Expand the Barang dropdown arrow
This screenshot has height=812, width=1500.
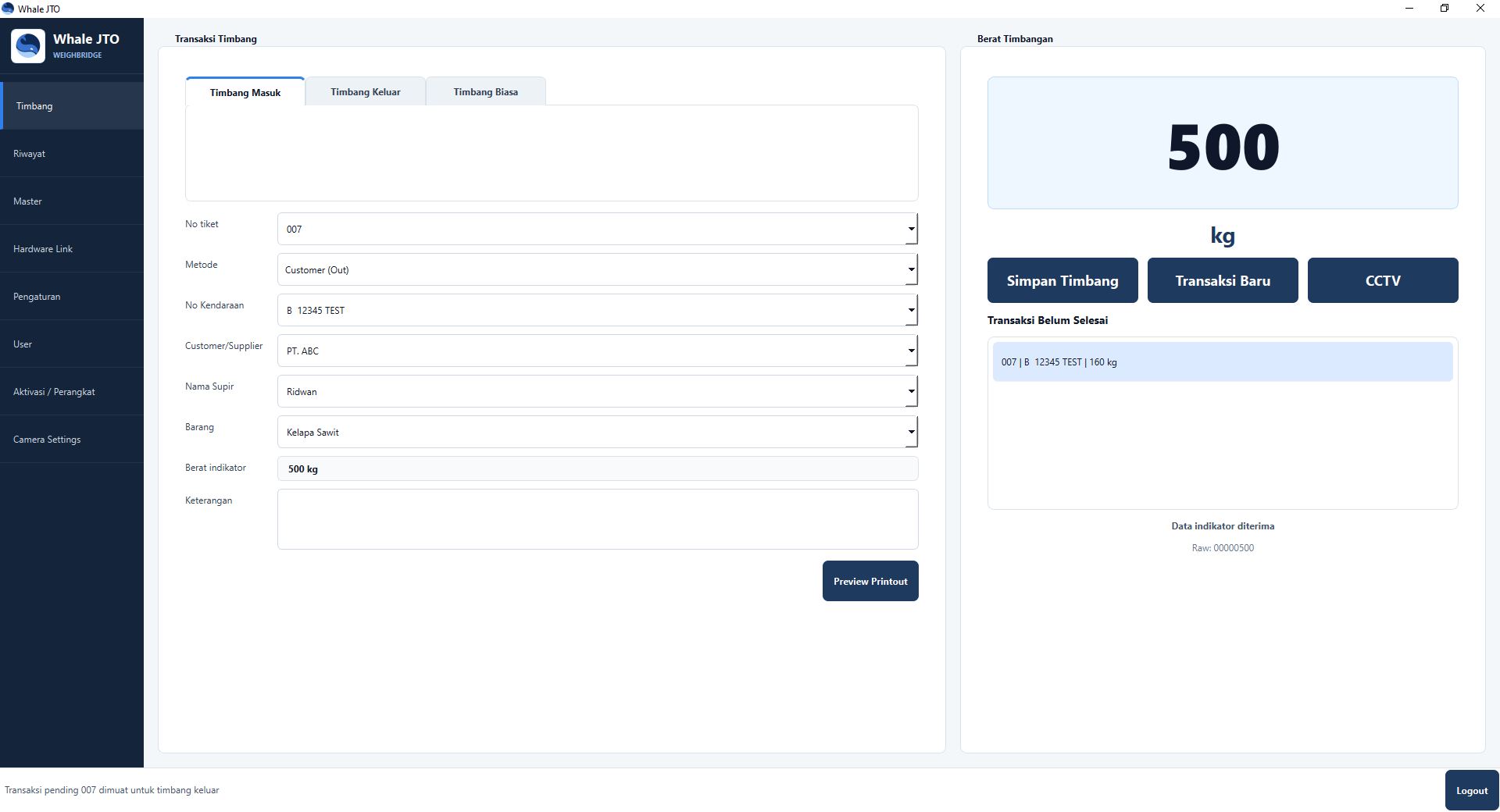[x=911, y=432]
